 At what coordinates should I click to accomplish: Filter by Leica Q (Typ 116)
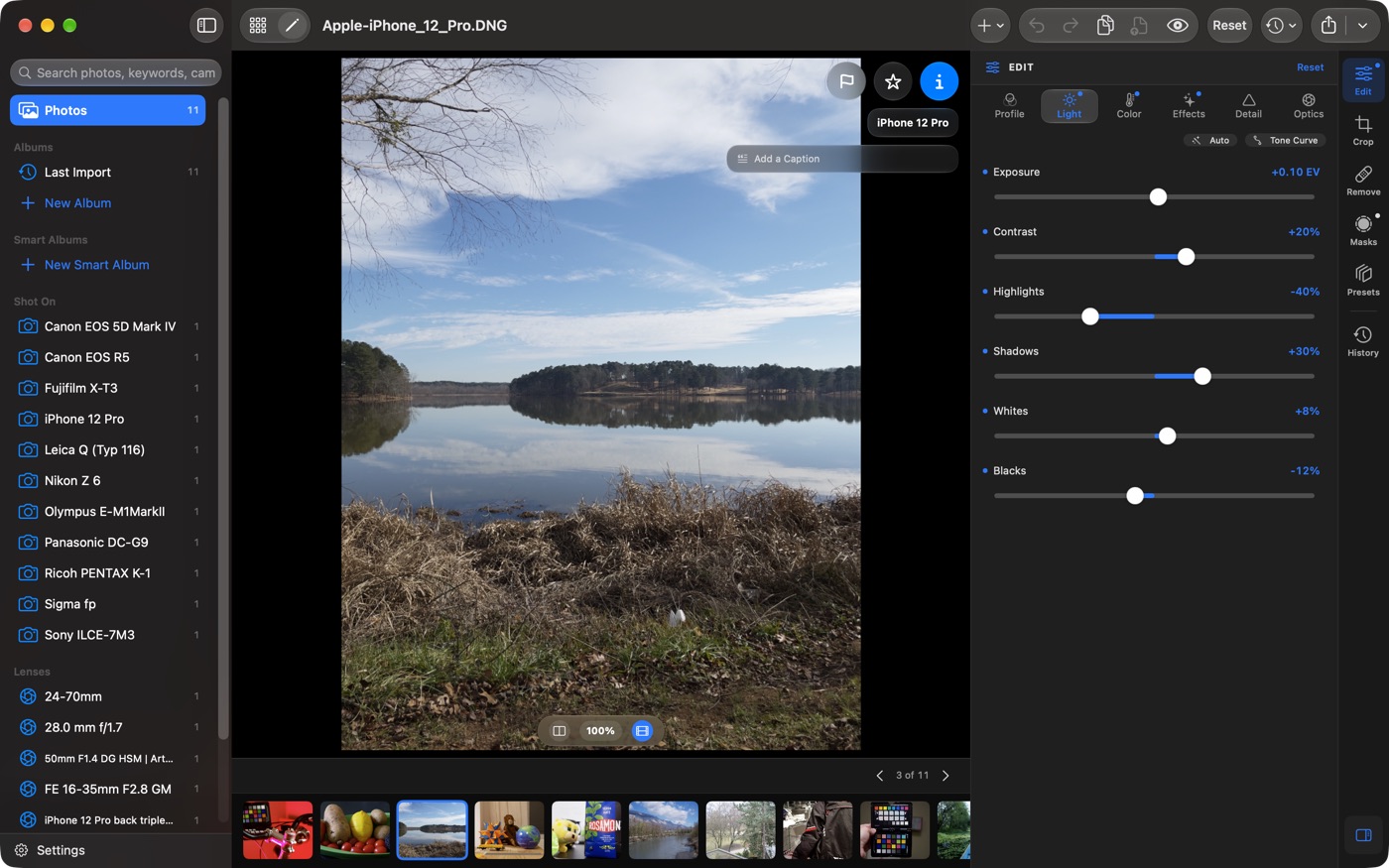tap(107, 449)
